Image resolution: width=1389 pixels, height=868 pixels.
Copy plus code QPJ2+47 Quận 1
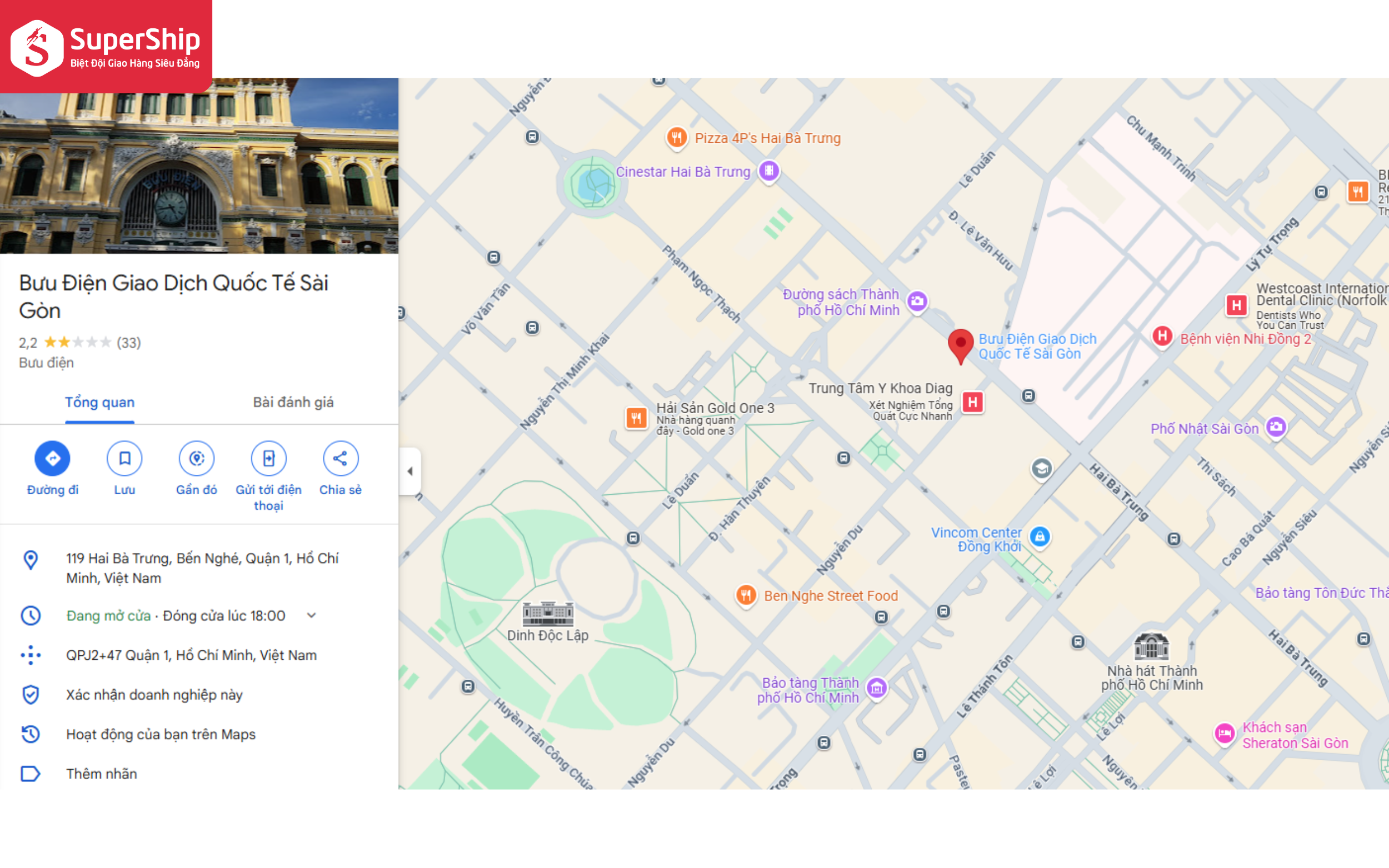tap(191, 655)
